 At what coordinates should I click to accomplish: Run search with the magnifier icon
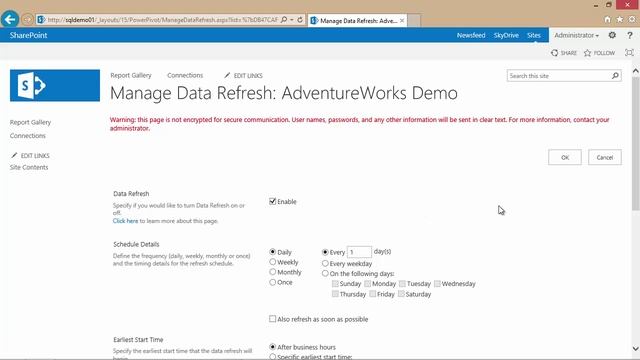click(615, 76)
